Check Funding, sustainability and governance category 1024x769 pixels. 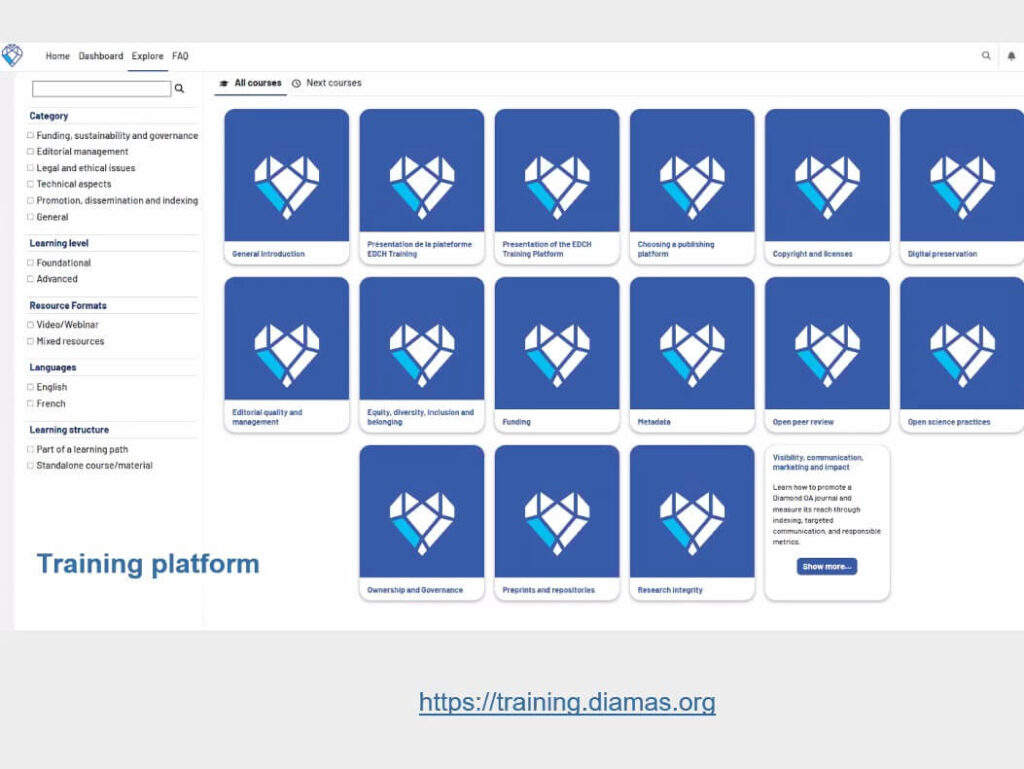click(x=30, y=135)
